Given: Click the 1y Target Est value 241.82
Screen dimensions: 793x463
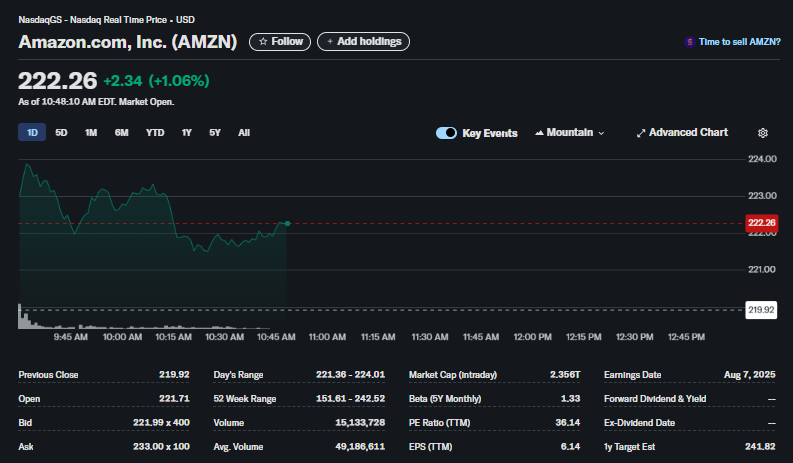Looking at the screenshot, I should tap(760, 447).
